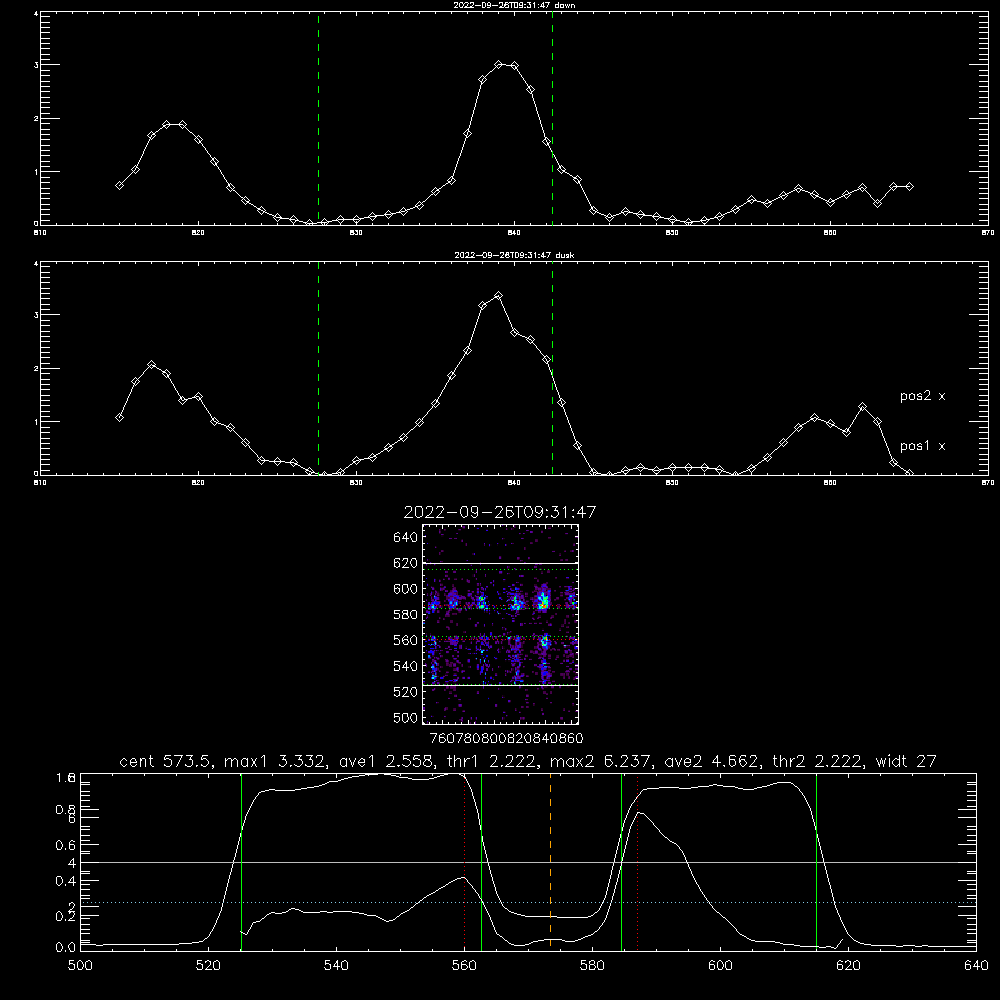Click the first diamond marker of the dusk curve
This screenshot has height=1000, width=1000.
119,418
